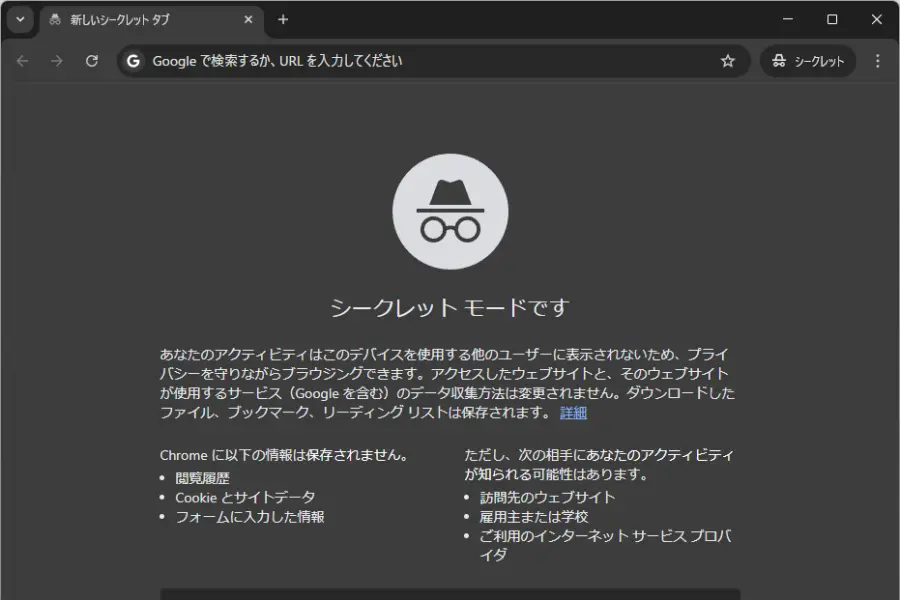
Task: Open Chrome's three-dot menu
Action: pos(878,61)
